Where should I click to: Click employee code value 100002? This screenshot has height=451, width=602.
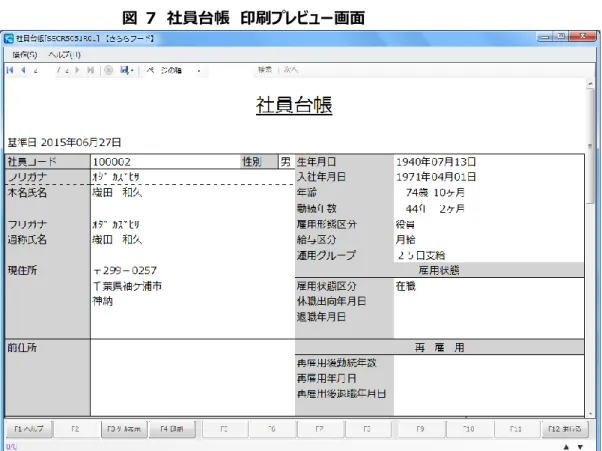click(112, 162)
